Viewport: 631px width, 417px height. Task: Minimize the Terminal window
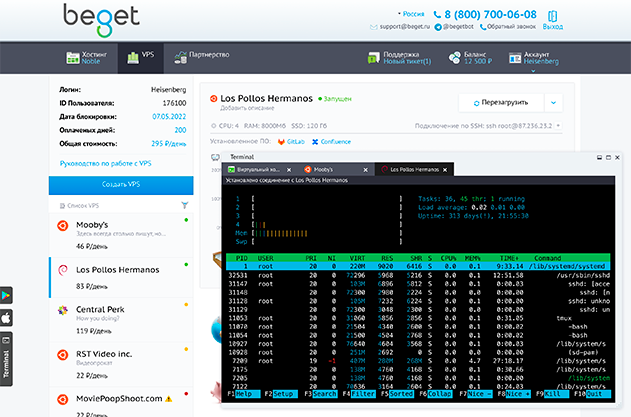(599, 157)
